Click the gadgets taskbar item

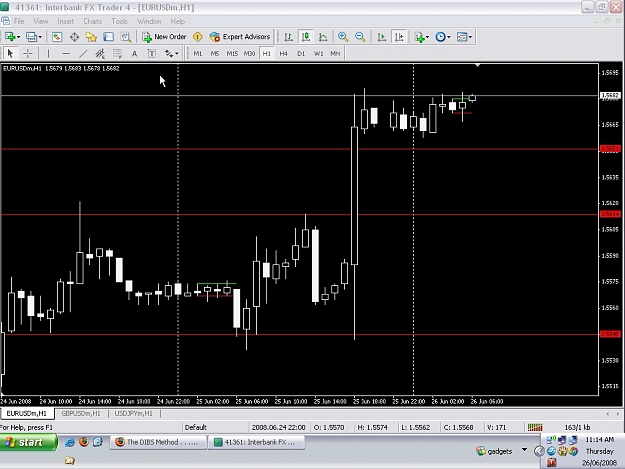495,451
